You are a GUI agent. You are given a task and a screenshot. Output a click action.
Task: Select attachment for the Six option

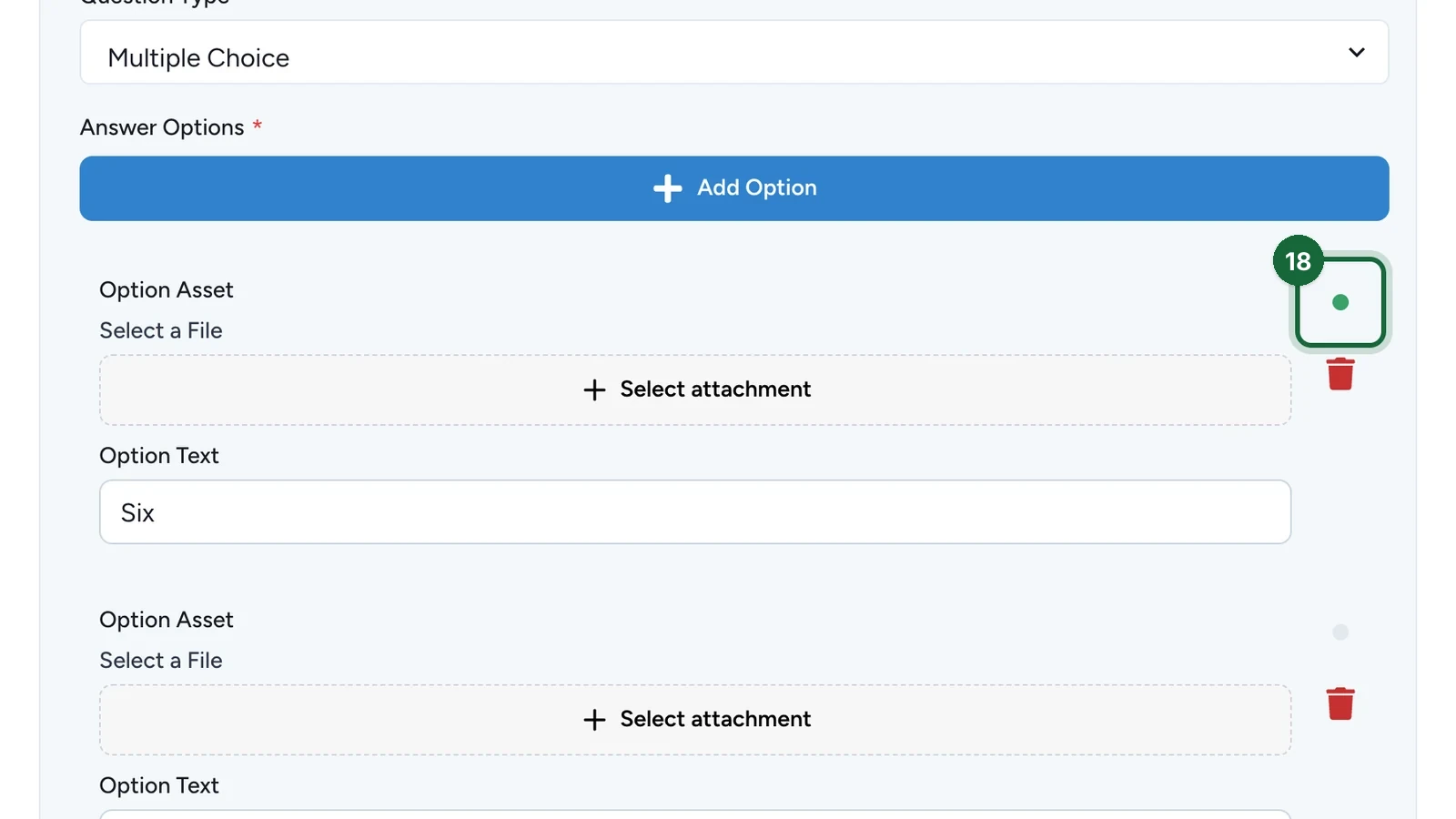click(695, 389)
